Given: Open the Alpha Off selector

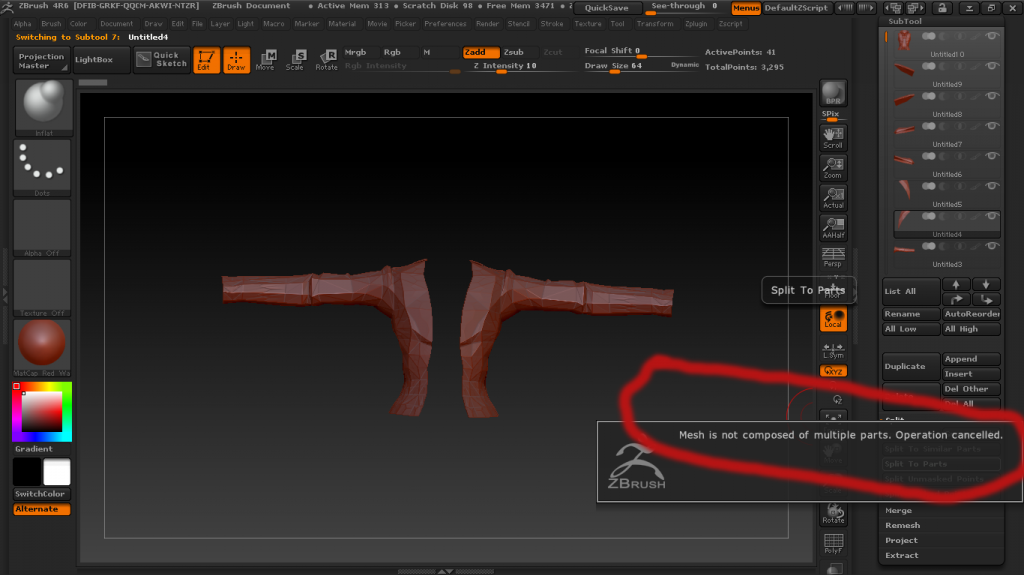Looking at the screenshot, I should [43, 228].
